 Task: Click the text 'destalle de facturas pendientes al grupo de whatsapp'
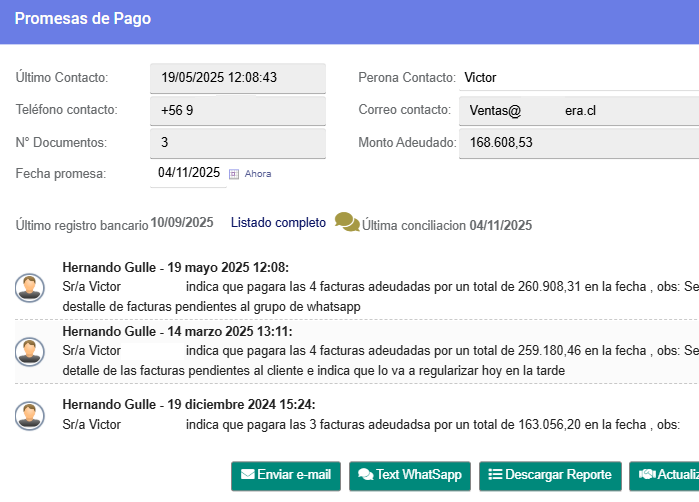tap(211, 307)
